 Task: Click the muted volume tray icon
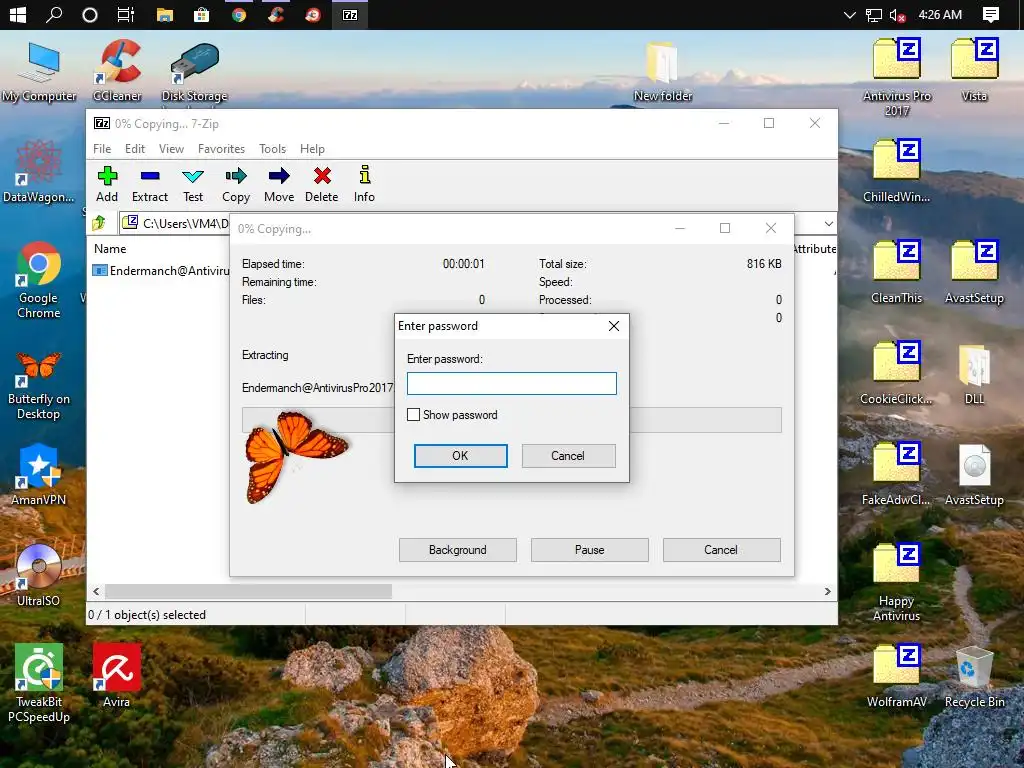coord(898,15)
